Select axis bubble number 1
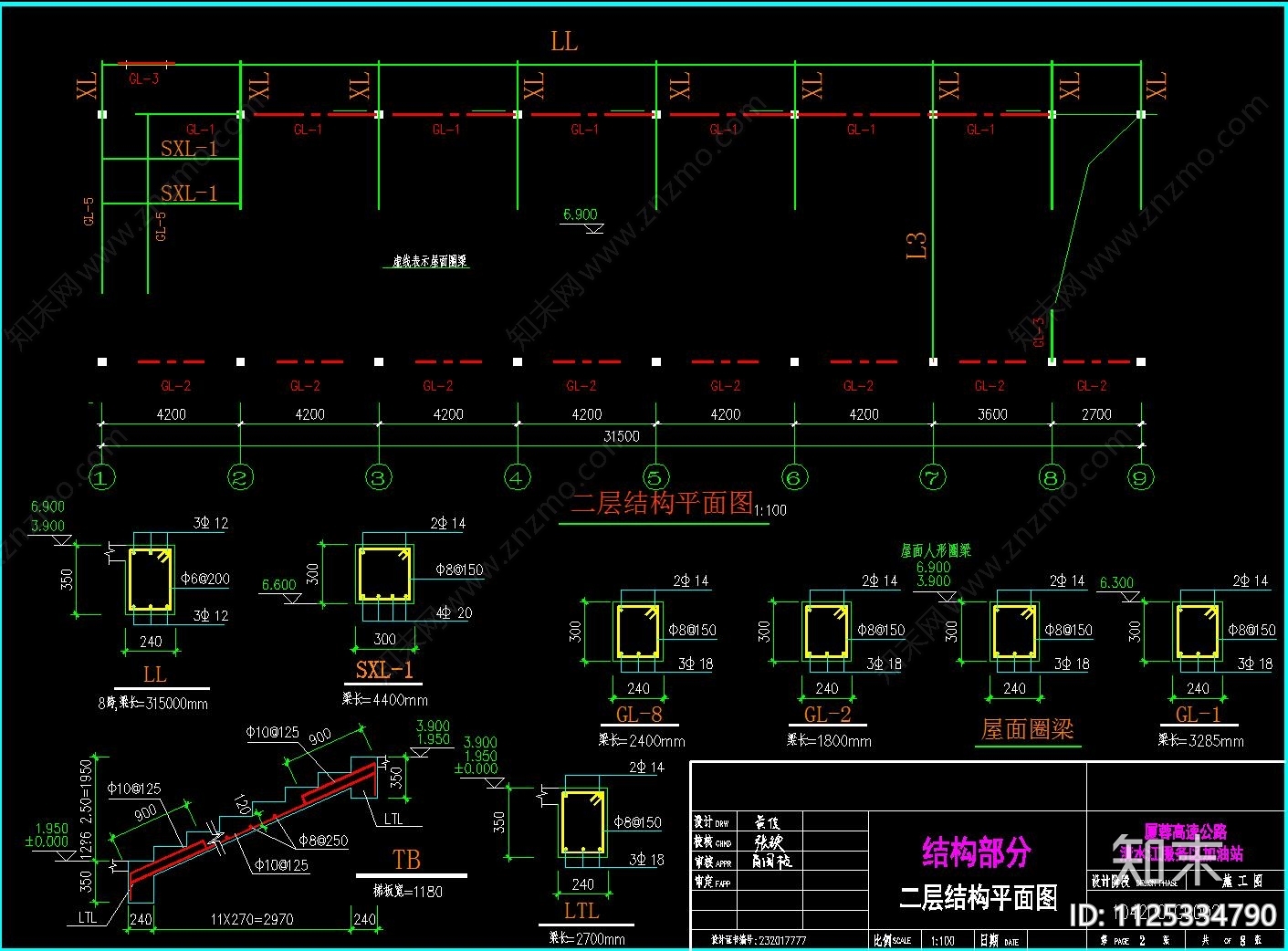Screen dimensions: 1288x951 102,477
